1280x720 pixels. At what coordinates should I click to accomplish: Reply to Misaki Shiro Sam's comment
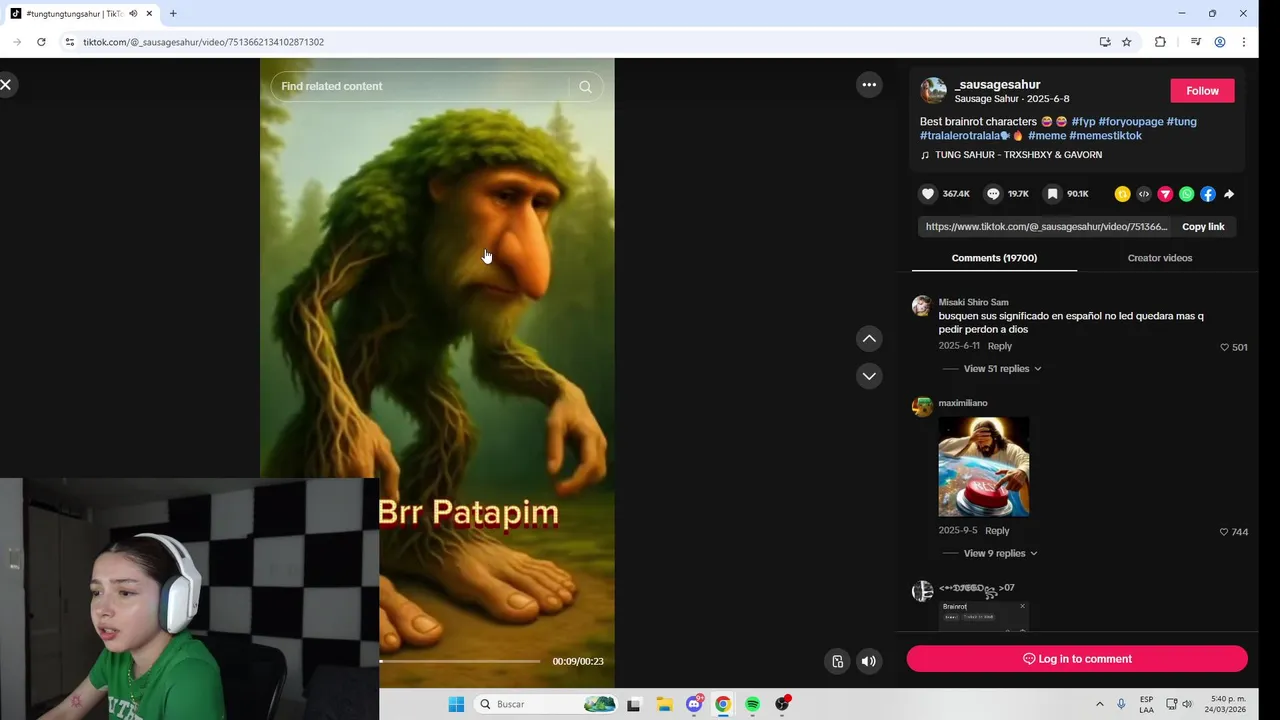point(1000,346)
